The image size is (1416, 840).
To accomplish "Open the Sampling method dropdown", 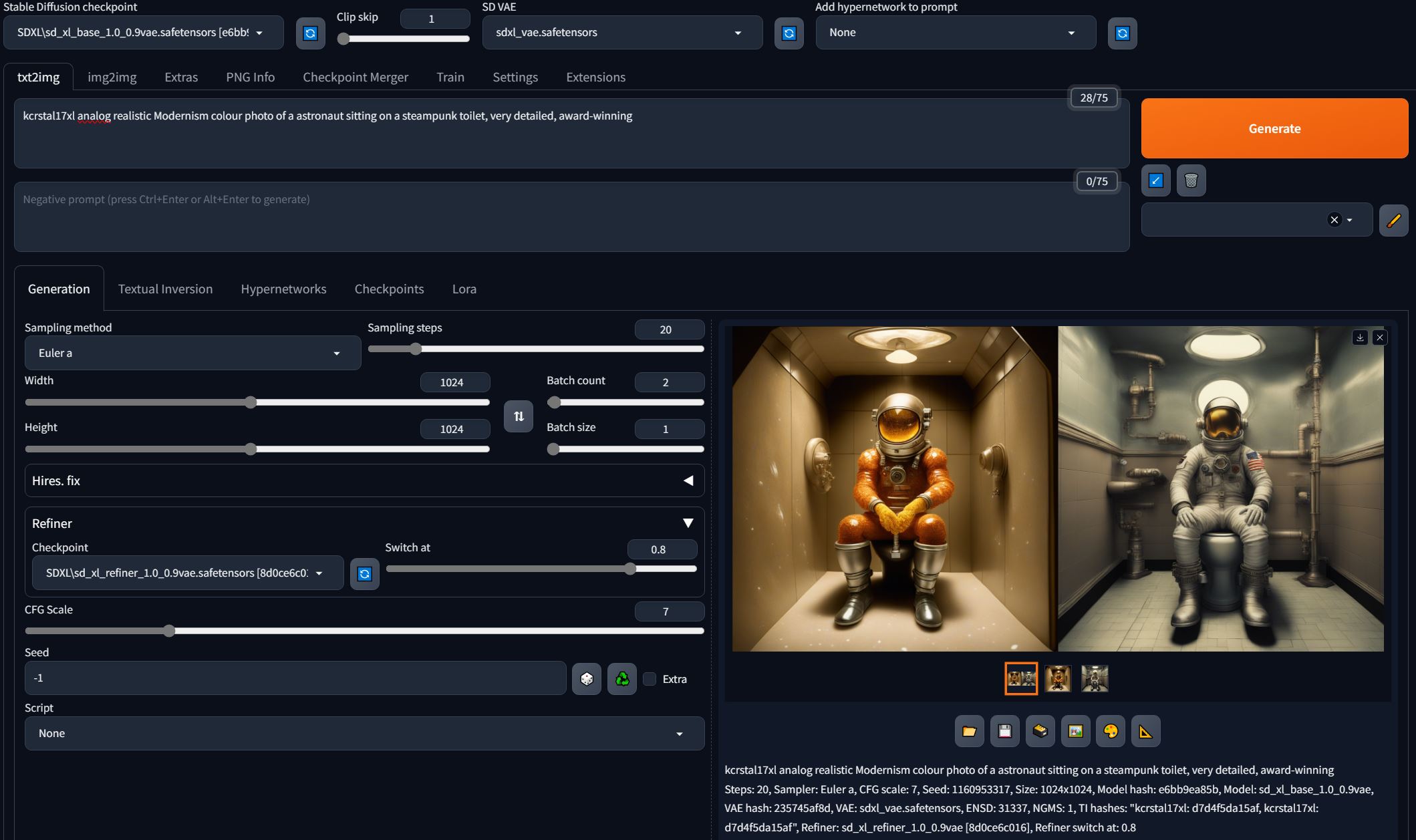I will tap(192, 352).
